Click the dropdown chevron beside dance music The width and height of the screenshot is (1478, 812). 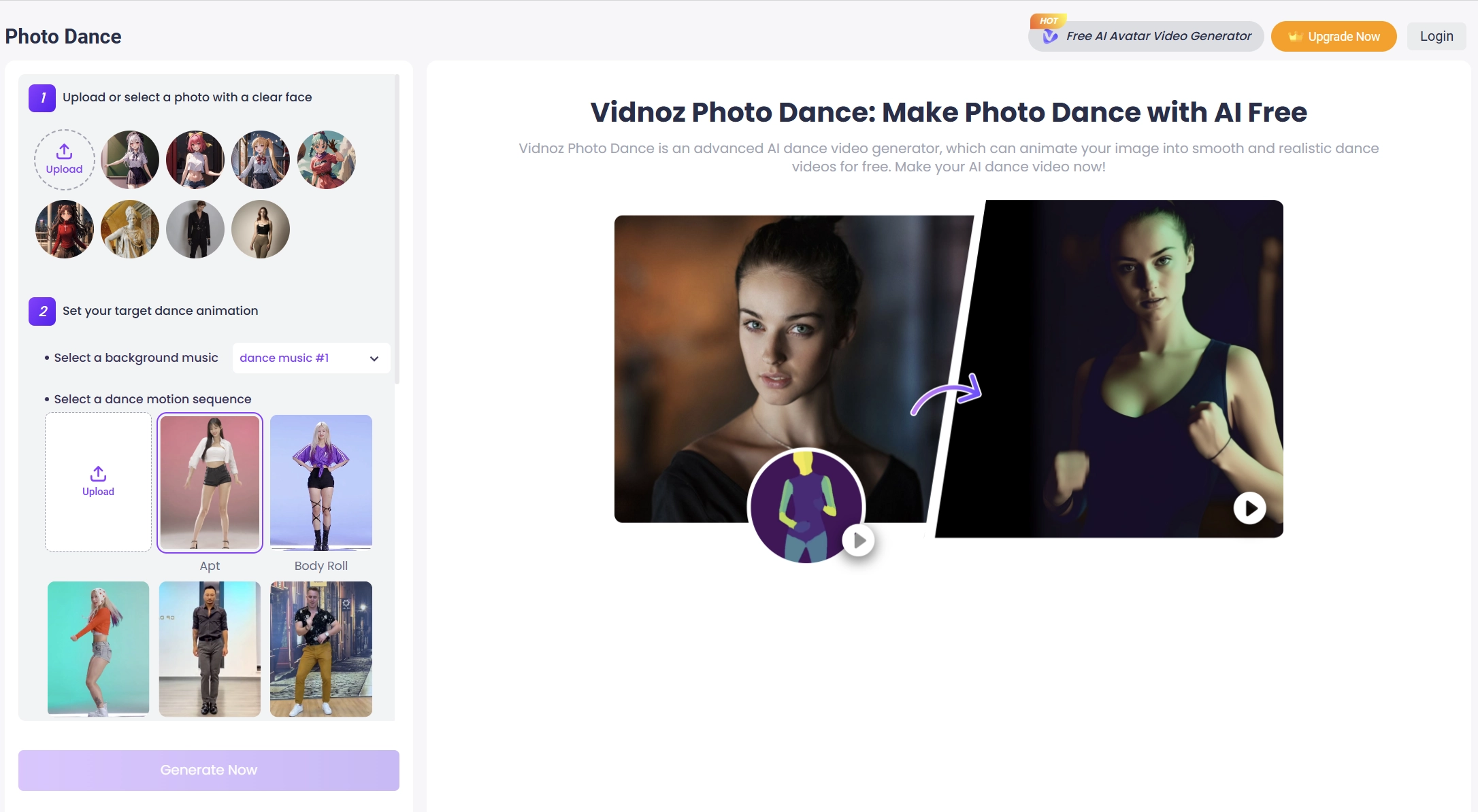[x=373, y=358]
